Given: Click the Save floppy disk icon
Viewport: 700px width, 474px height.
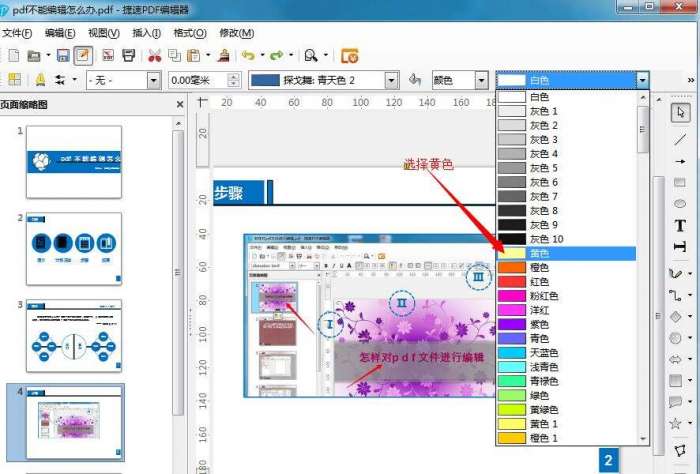Looking at the screenshot, I should (63, 56).
